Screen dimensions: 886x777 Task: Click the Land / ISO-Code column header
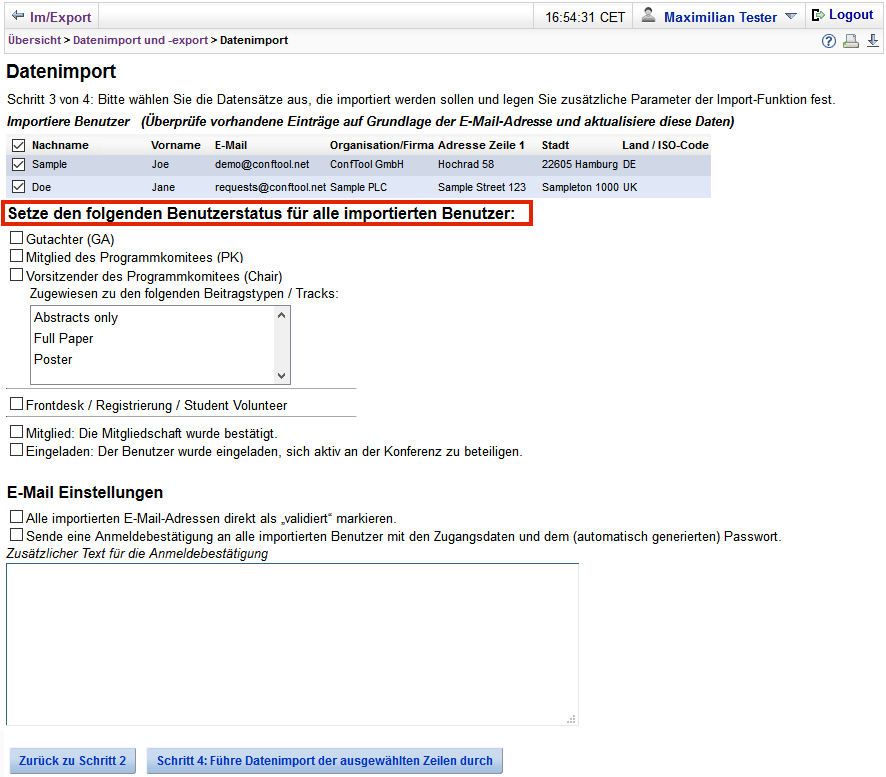coord(665,145)
